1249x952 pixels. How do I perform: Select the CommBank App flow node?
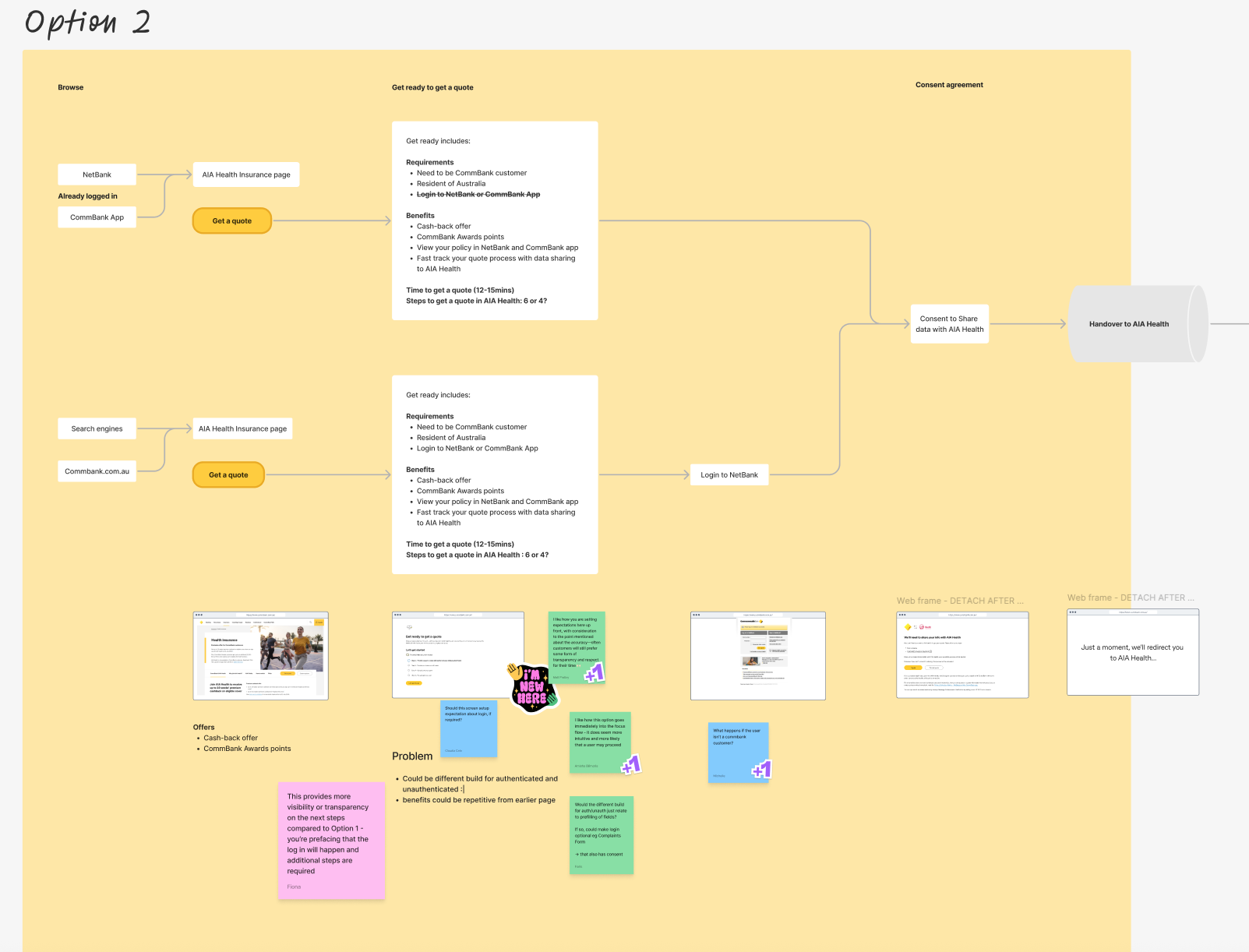tap(97, 217)
